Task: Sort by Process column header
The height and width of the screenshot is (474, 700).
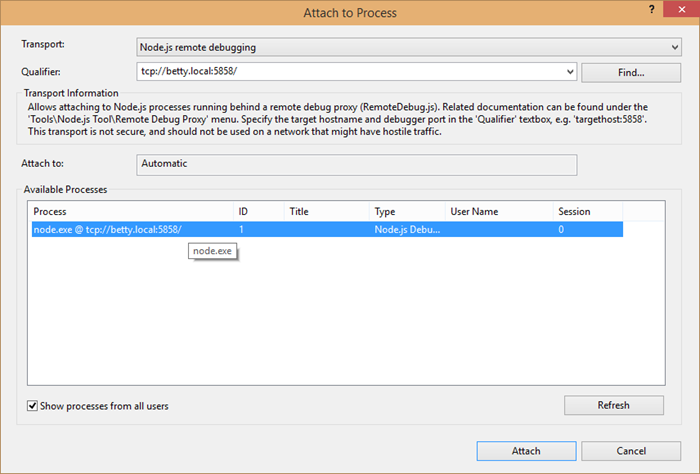Action: 130,212
